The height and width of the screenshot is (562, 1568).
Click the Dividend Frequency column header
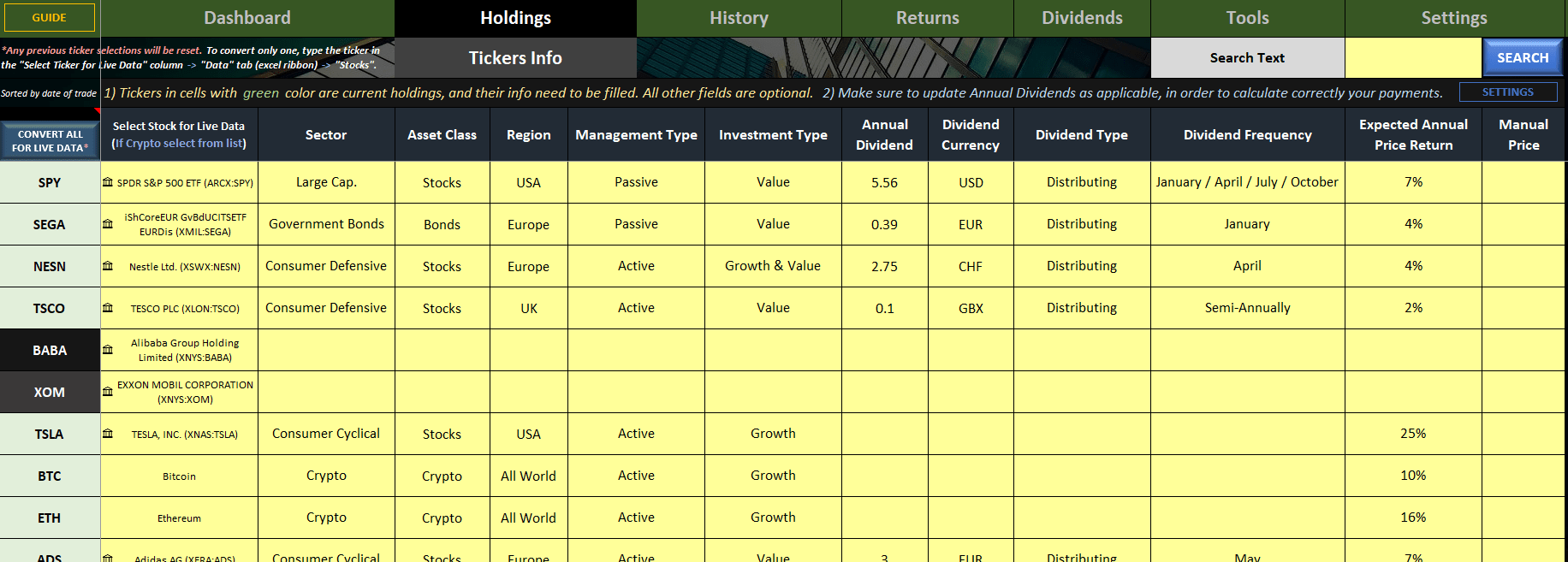tap(1247, 134)
